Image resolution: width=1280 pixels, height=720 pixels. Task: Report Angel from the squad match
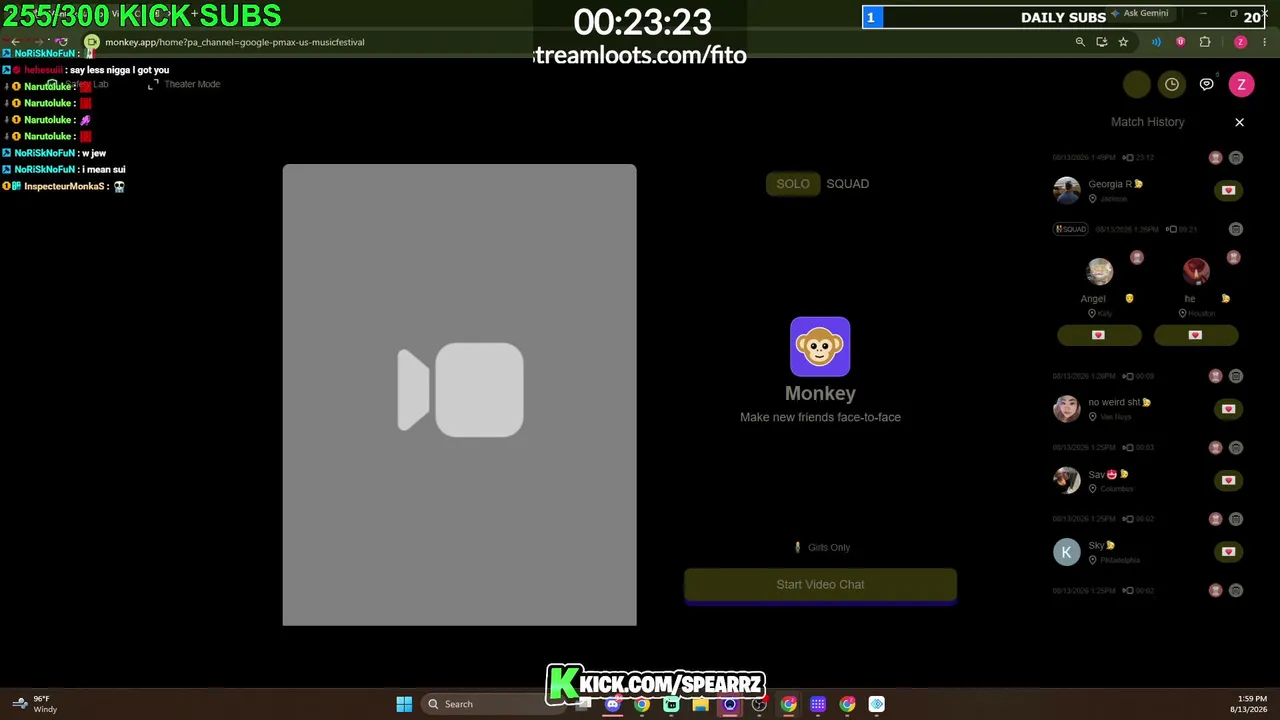(x=1137, y=258)
